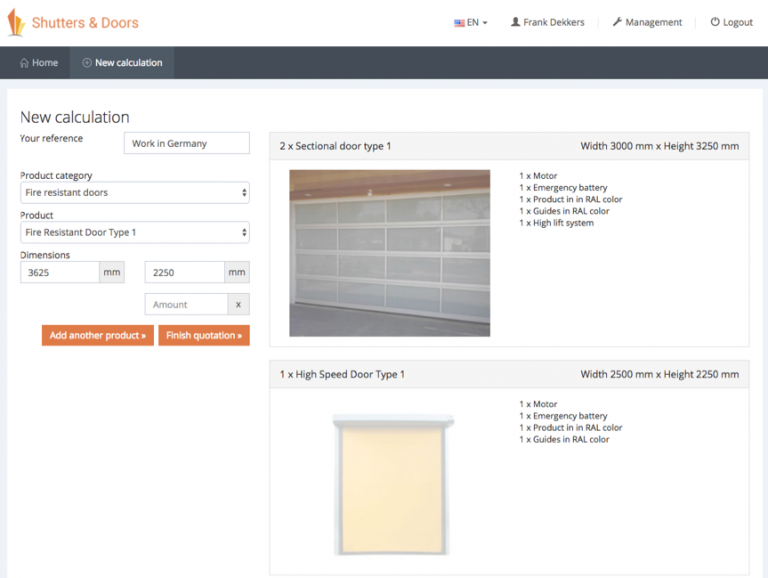The image size is (768, 578).
Task: Click the High Speed Door image
Action: pos(392,484)
